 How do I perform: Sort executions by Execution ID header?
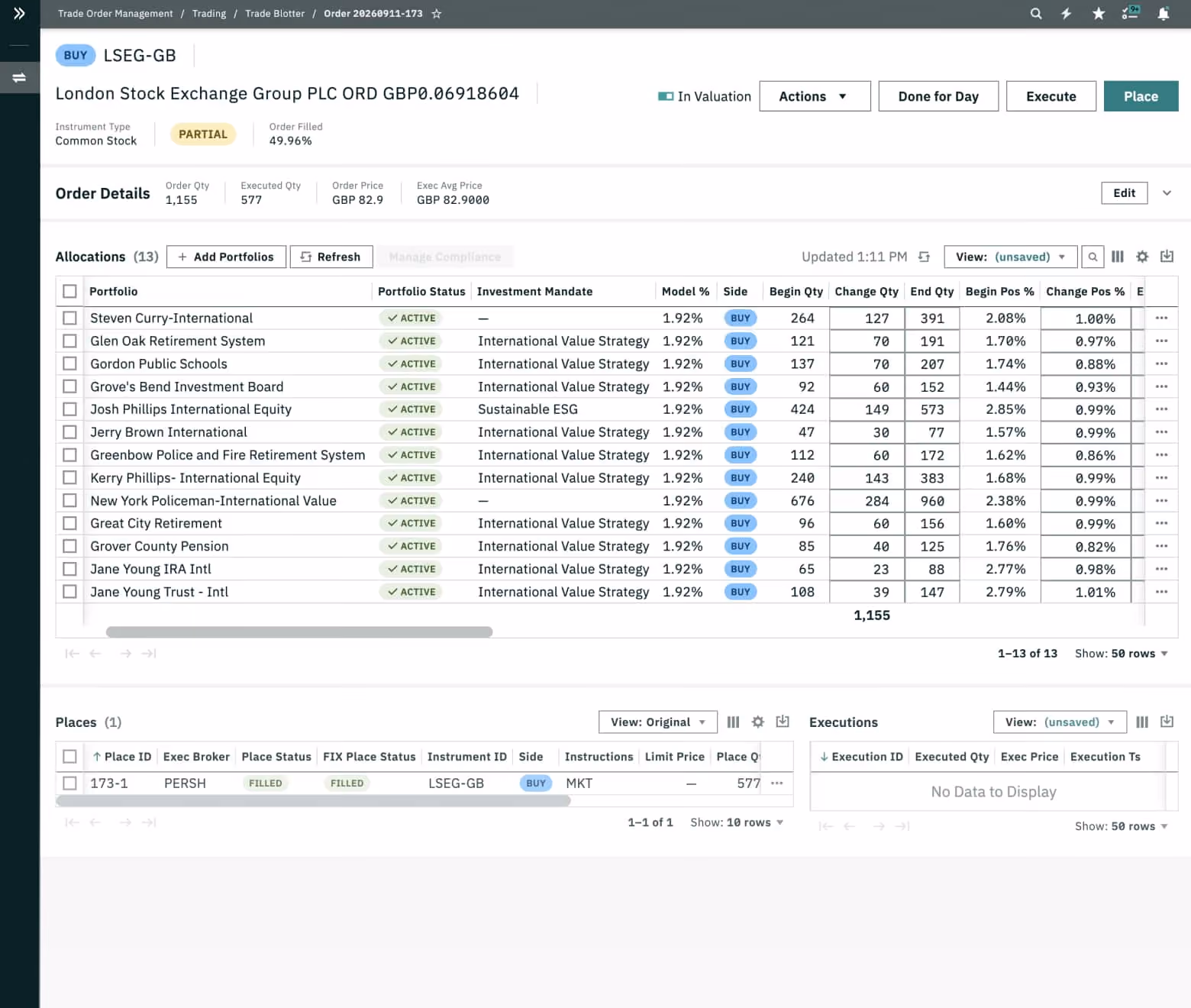pos(861,756)
